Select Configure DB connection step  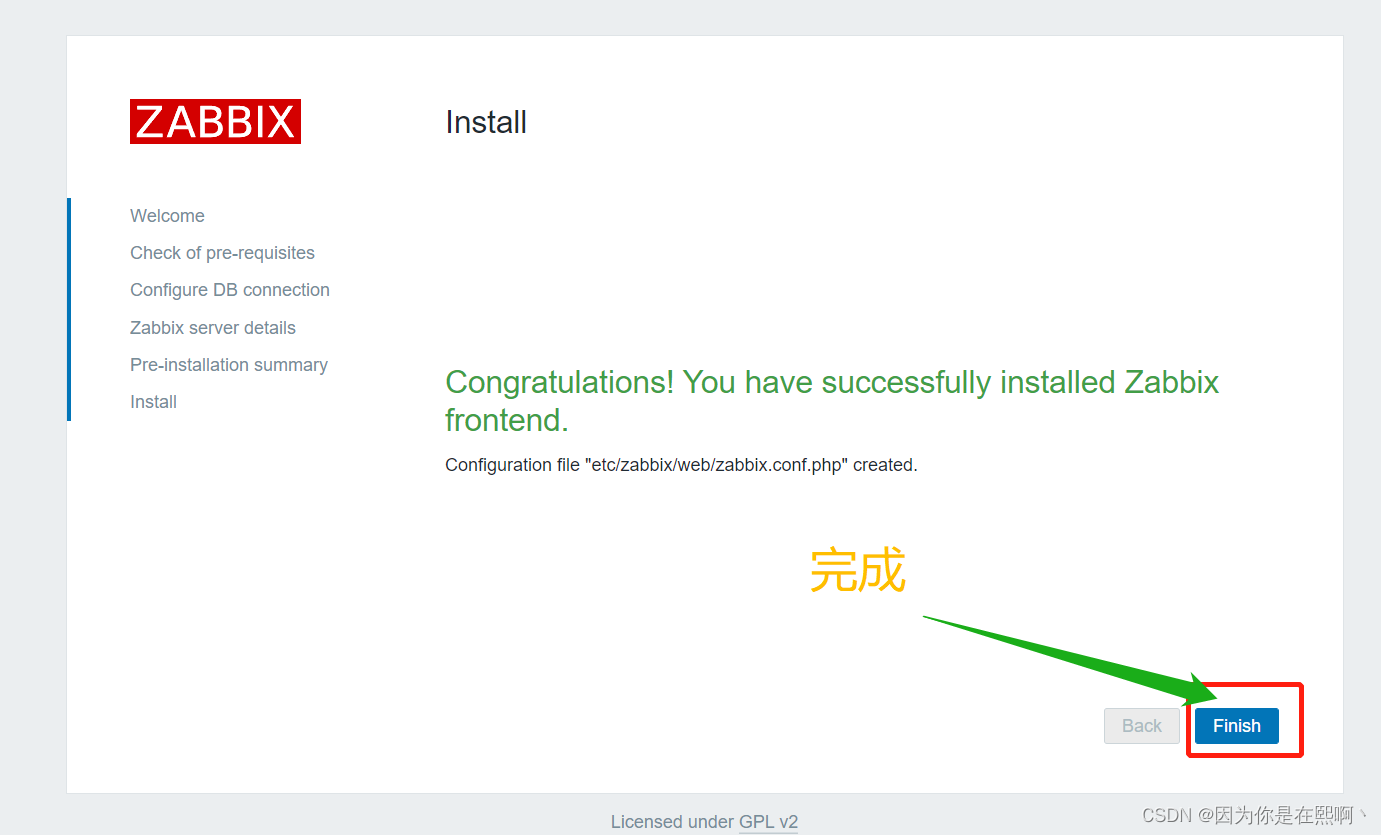(x=230, y=290)
